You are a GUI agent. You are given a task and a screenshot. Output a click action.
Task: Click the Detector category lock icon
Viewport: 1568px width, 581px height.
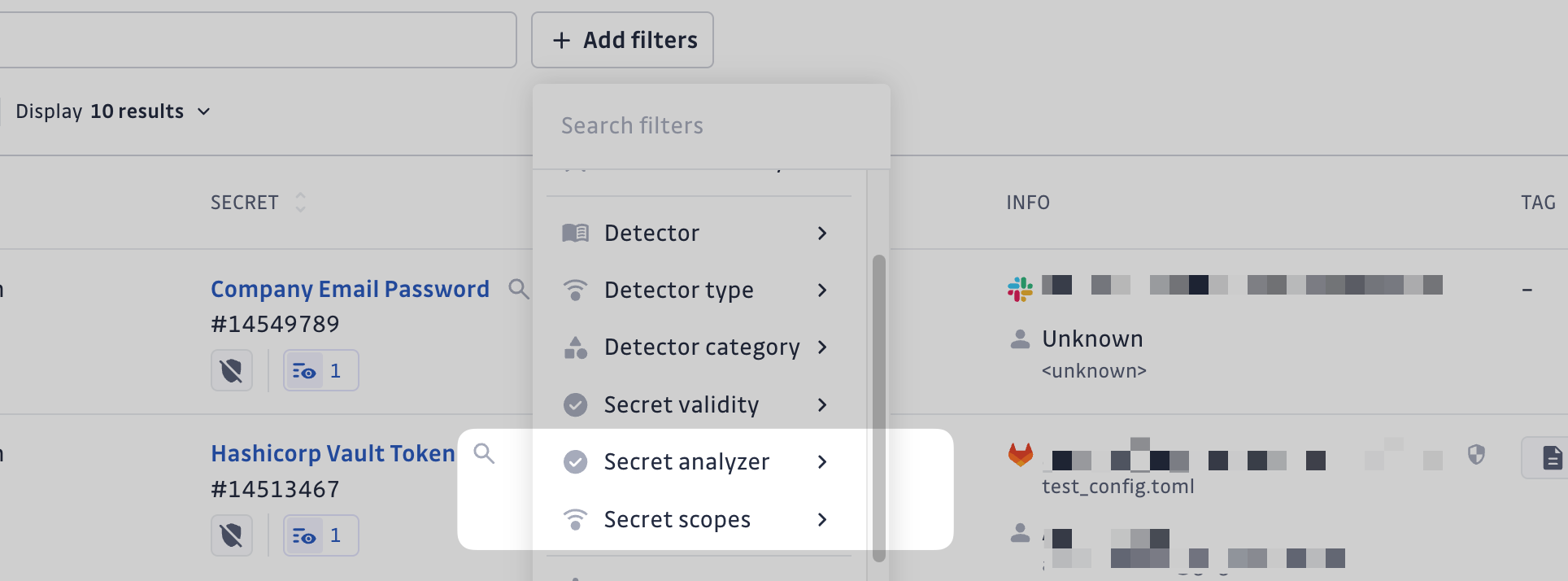(x=576, y=347)
